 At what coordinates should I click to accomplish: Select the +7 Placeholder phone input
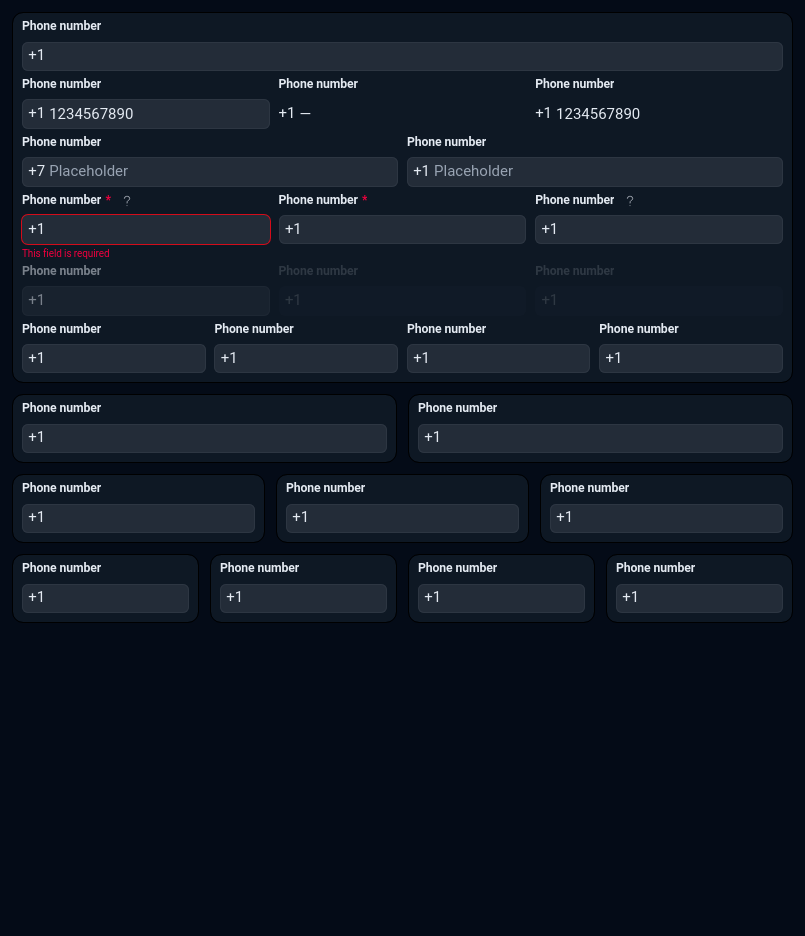pyautogui.click(x=210, y=171)
